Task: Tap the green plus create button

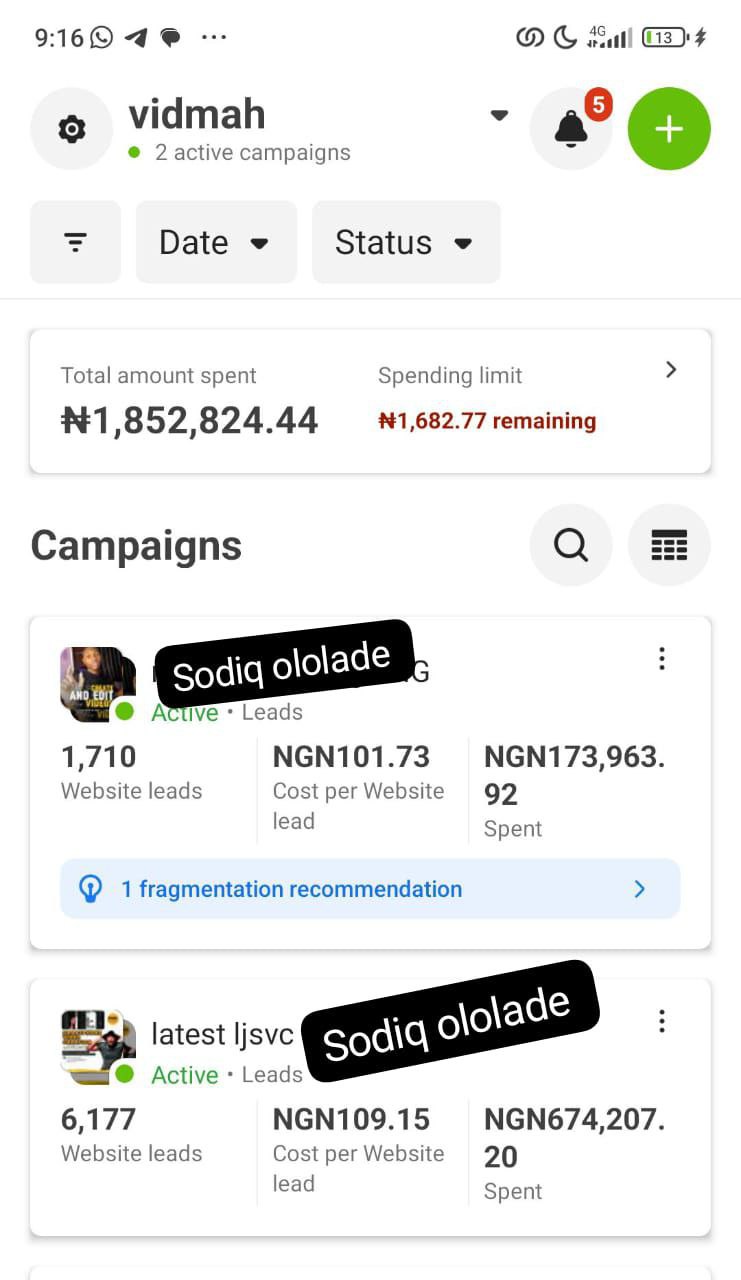Action: [669, 129]
